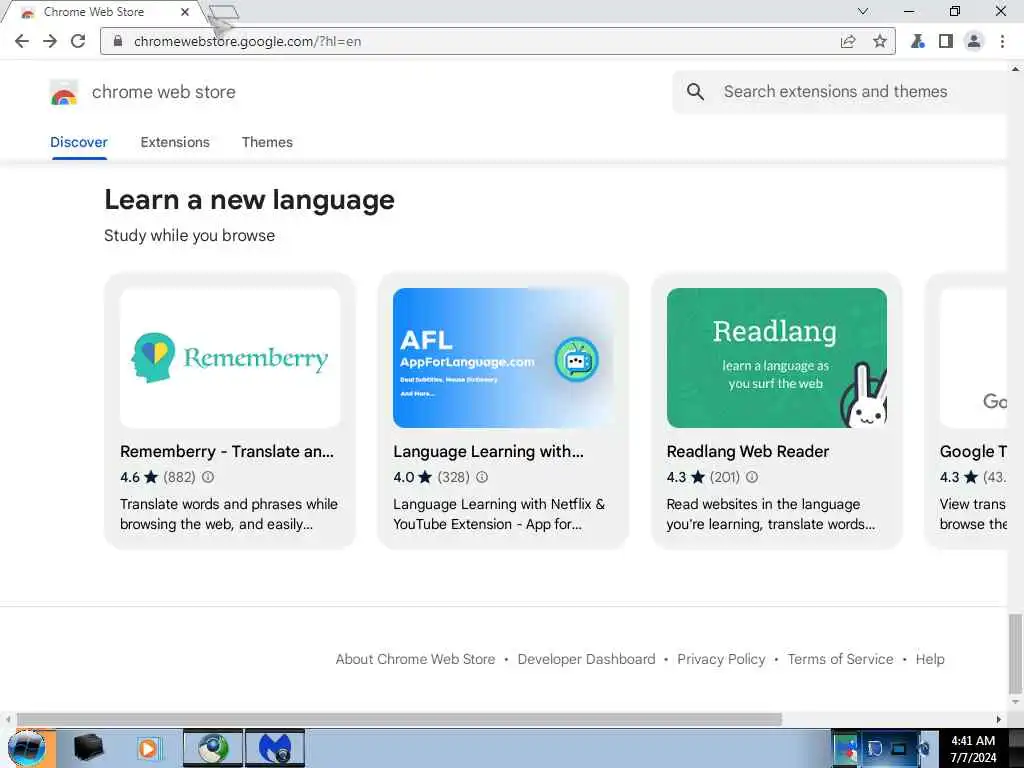1024x768 pixels.
Task: Click the taskbar clock showing 4:41 AM
Action: coord(973,748)
